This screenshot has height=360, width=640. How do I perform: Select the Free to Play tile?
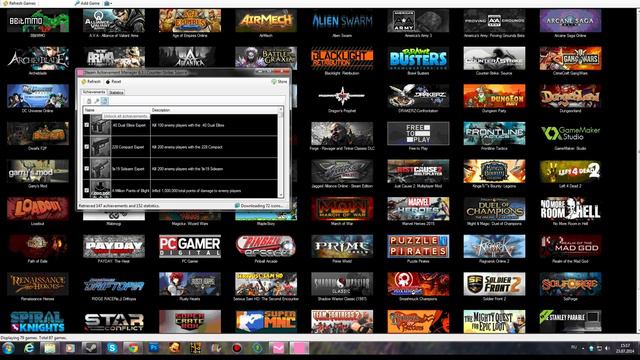click(x=418, y=133)
